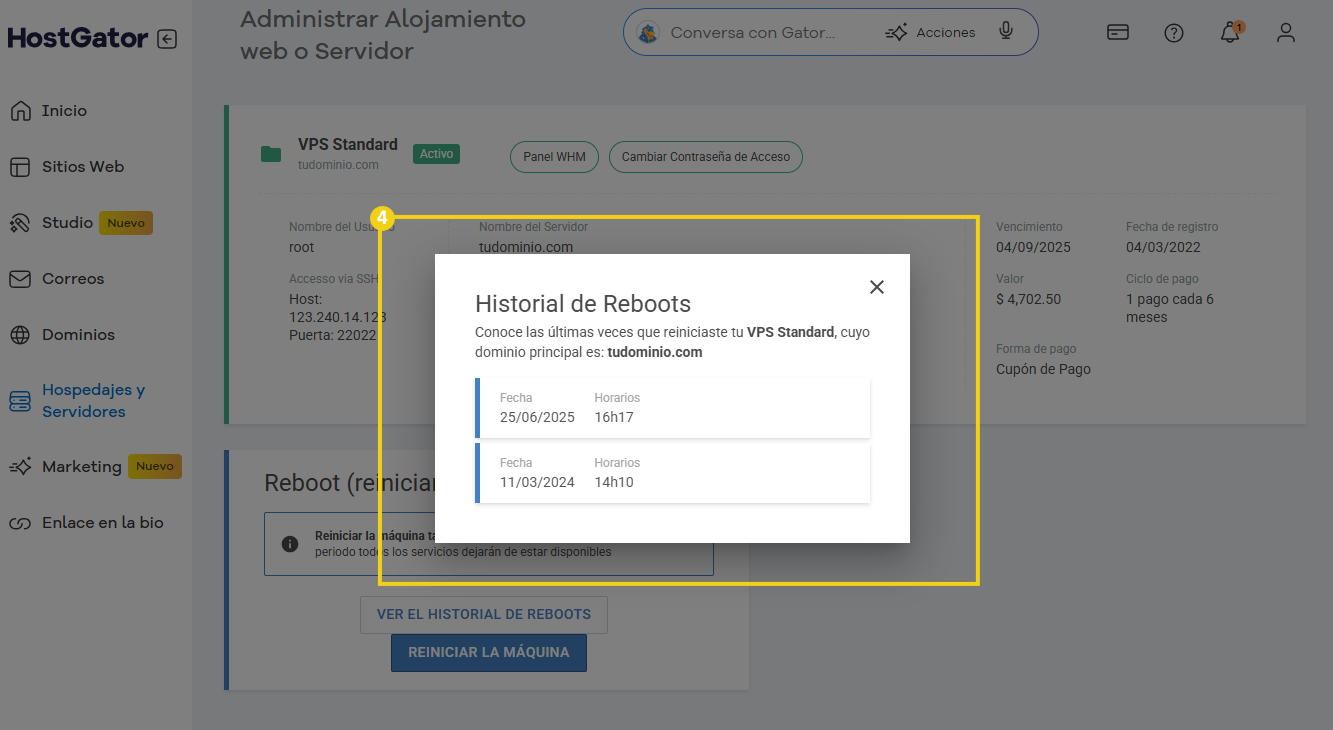Click the green folder icon beside VPS Standard
This screenshot has height=730, width=1333.
point(270,154)
